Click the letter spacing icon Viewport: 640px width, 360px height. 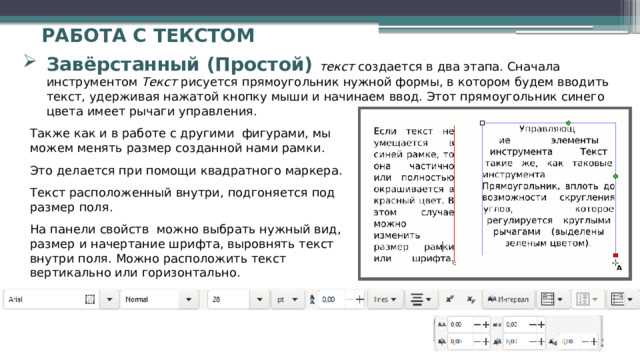[442, 325]
